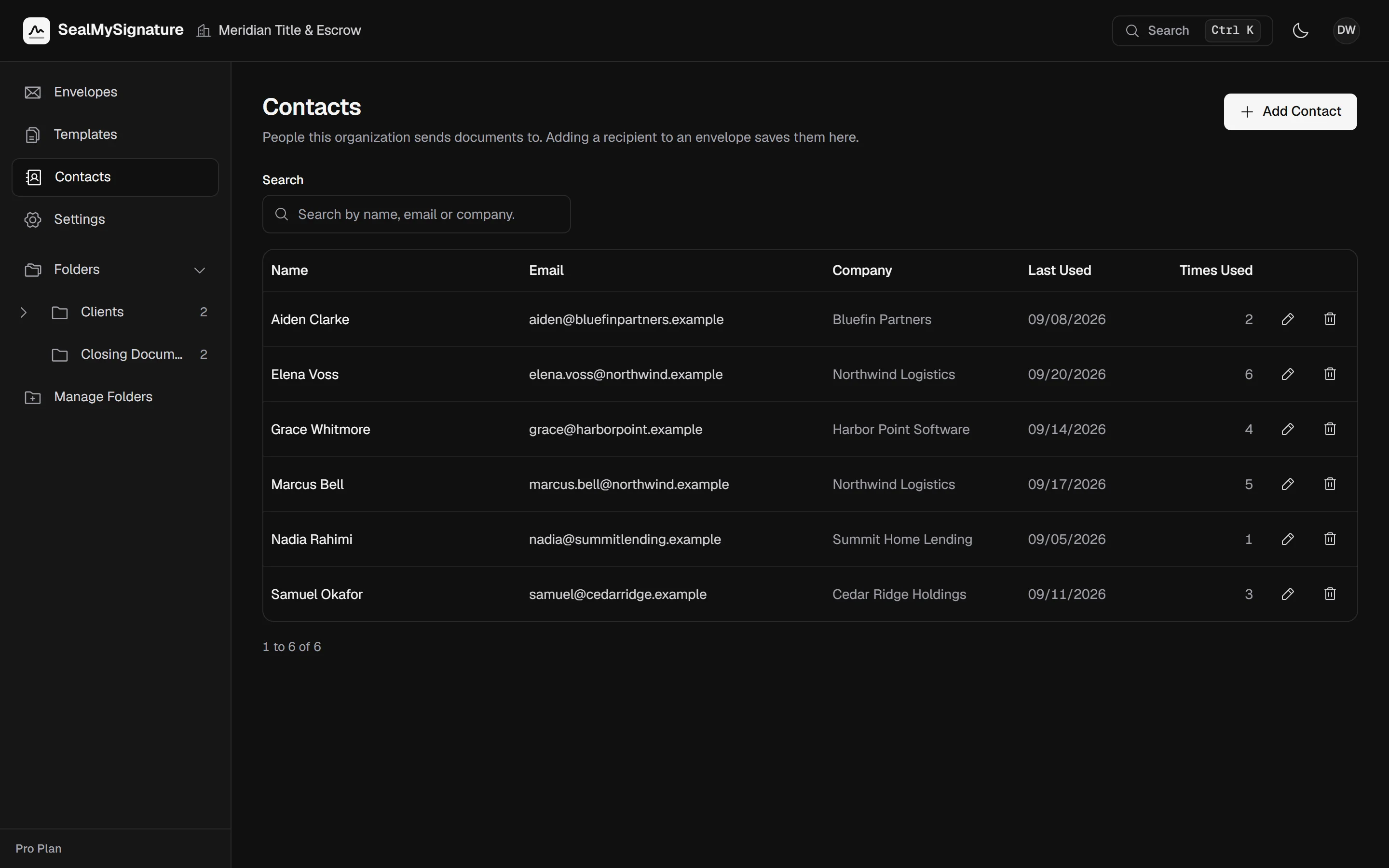Delete the Samuel Okafor contact
This screenshot has width=1389, height=868.
tap(1330, 594)
